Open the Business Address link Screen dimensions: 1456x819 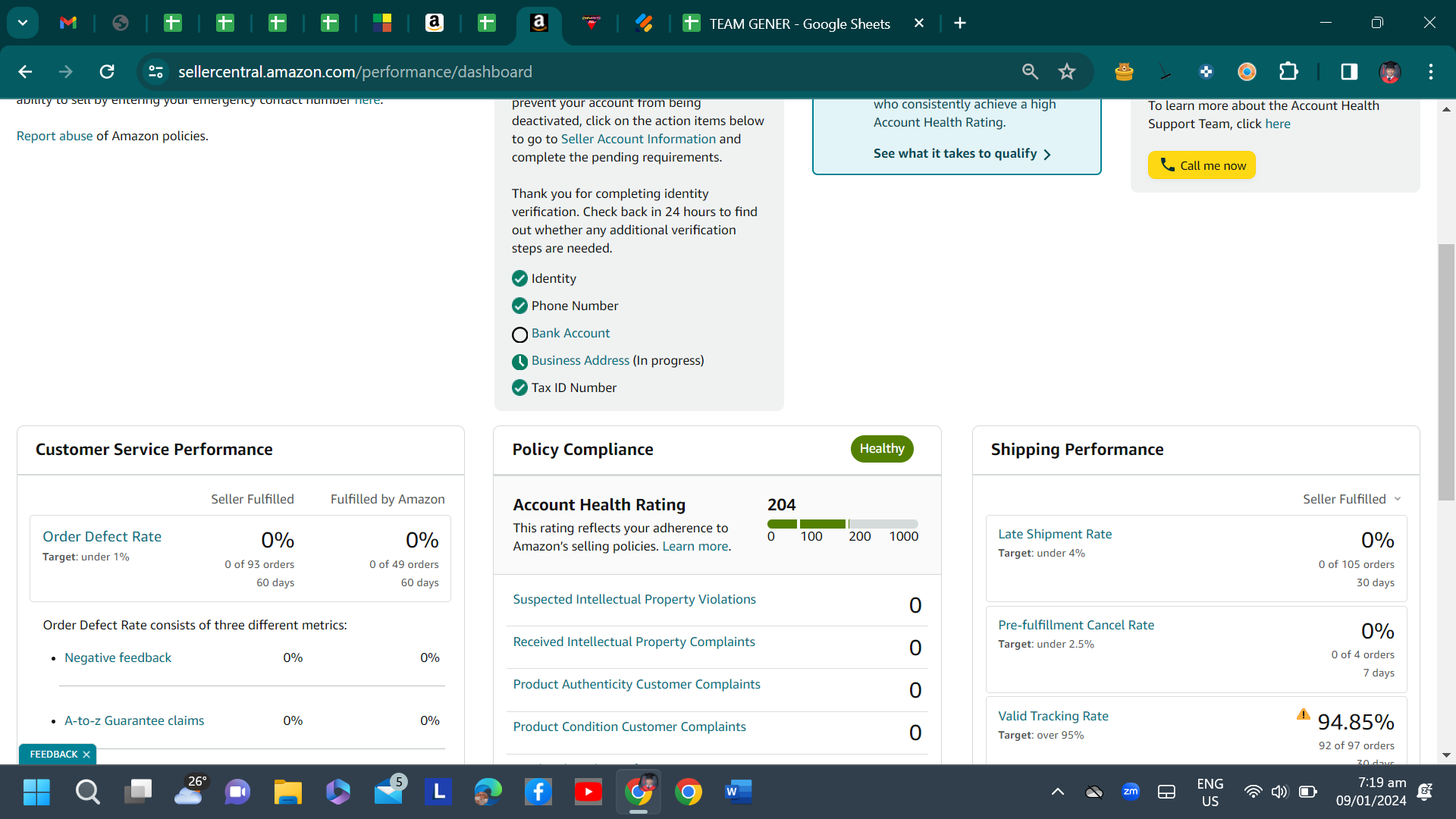(x=580, y=360)
